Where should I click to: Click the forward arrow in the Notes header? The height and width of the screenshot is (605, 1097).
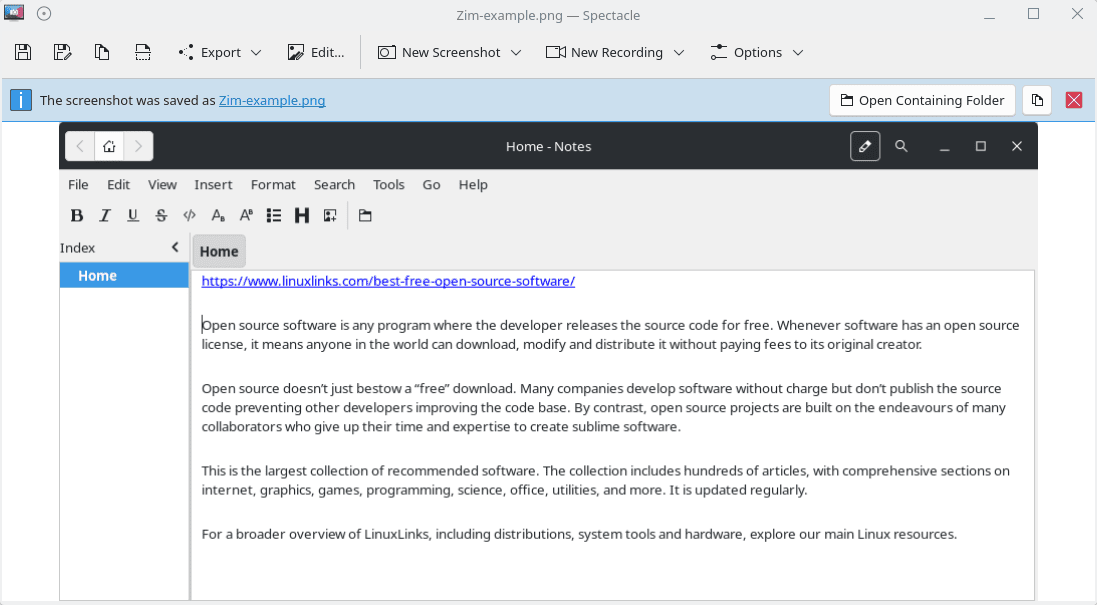[x=139, y=146]
